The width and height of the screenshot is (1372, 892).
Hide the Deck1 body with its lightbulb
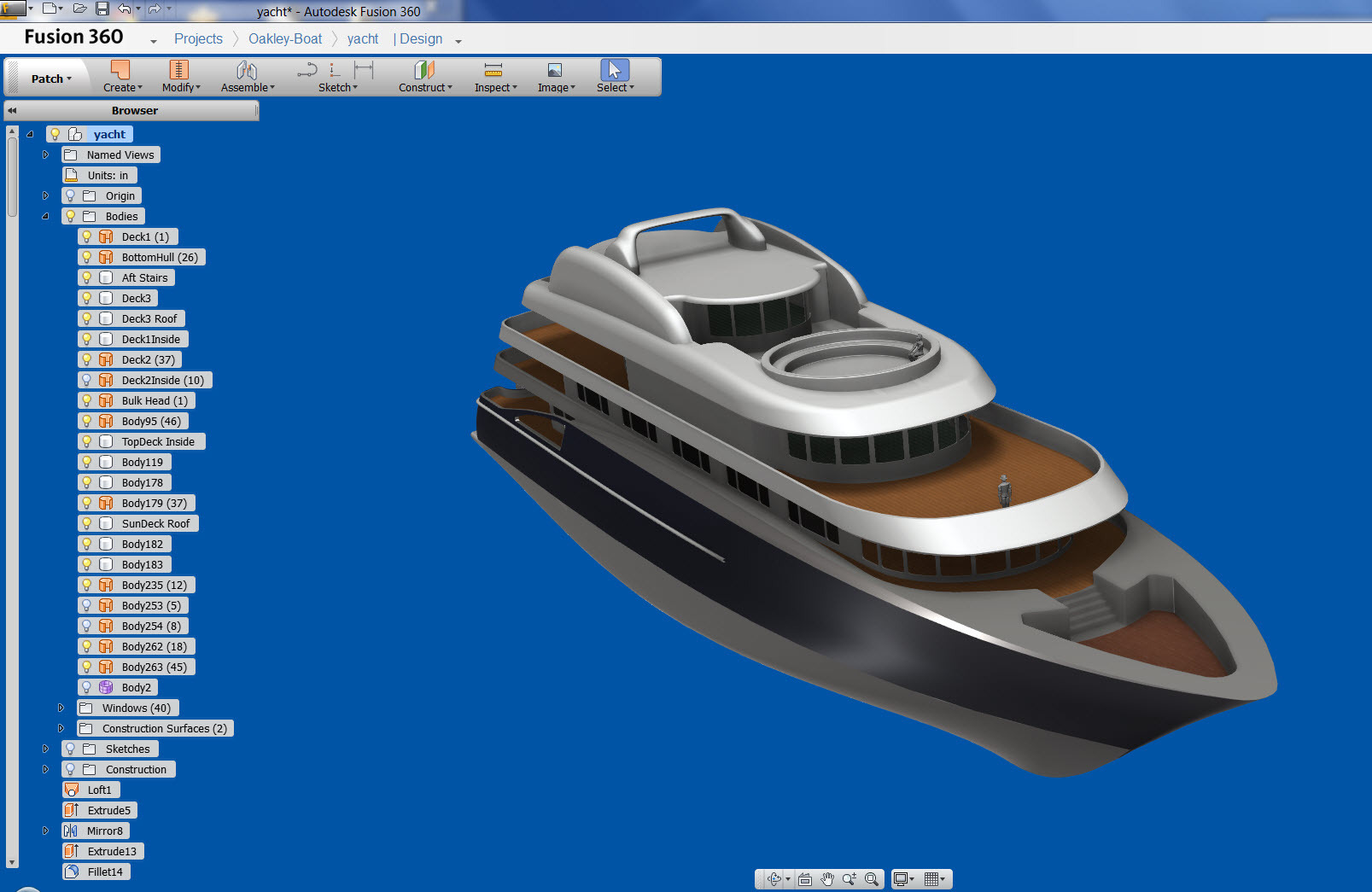(x=88, y=236)
